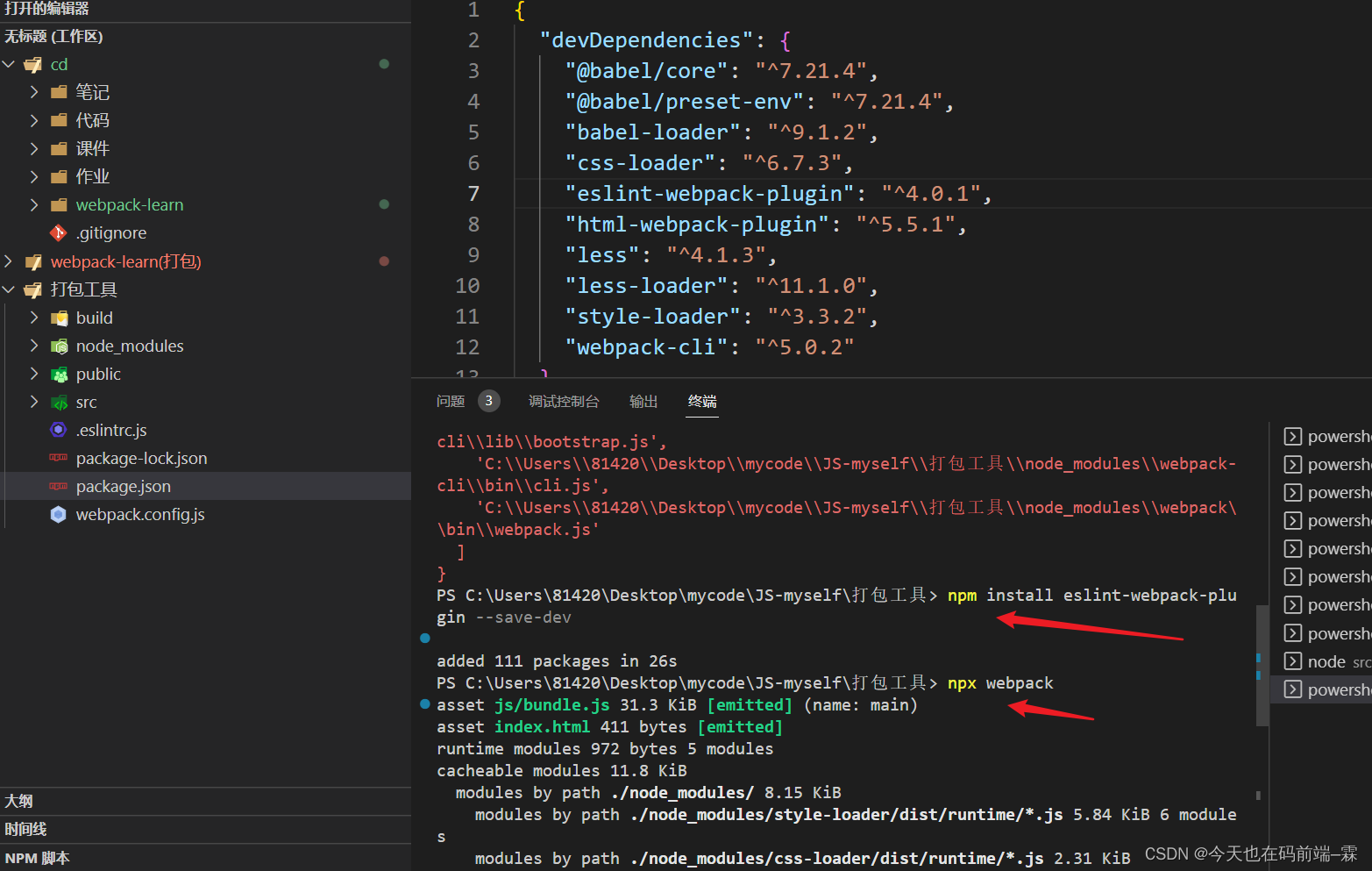
Task: Click the problems count badge showing 3
Action: 488,400
